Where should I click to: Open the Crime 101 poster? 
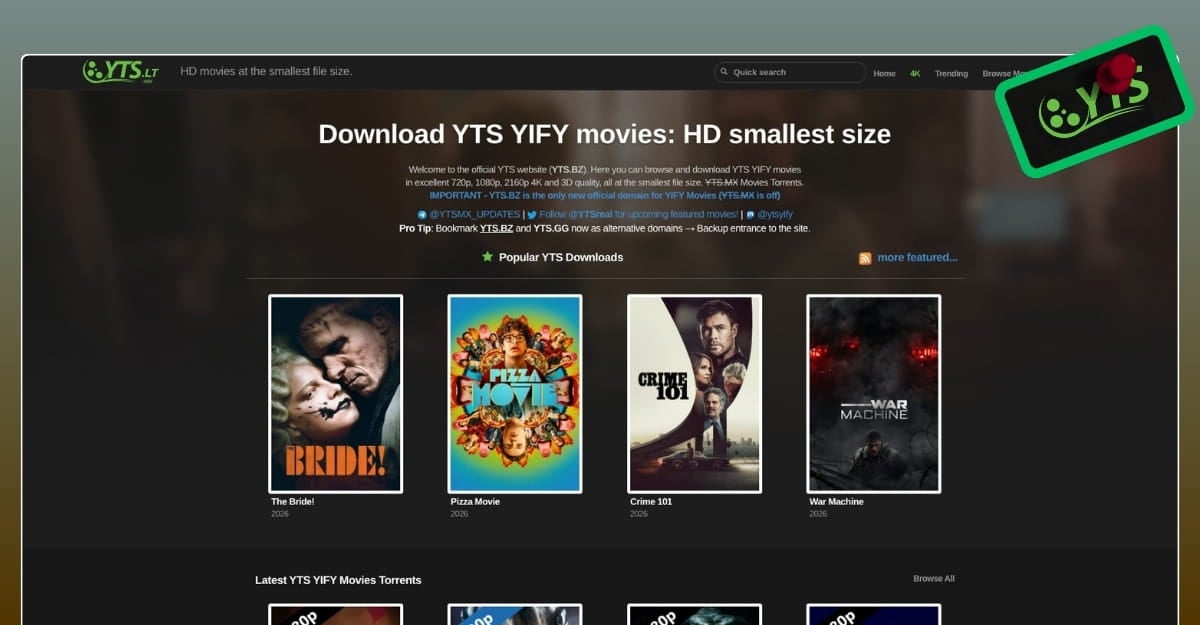click(694, 394)
